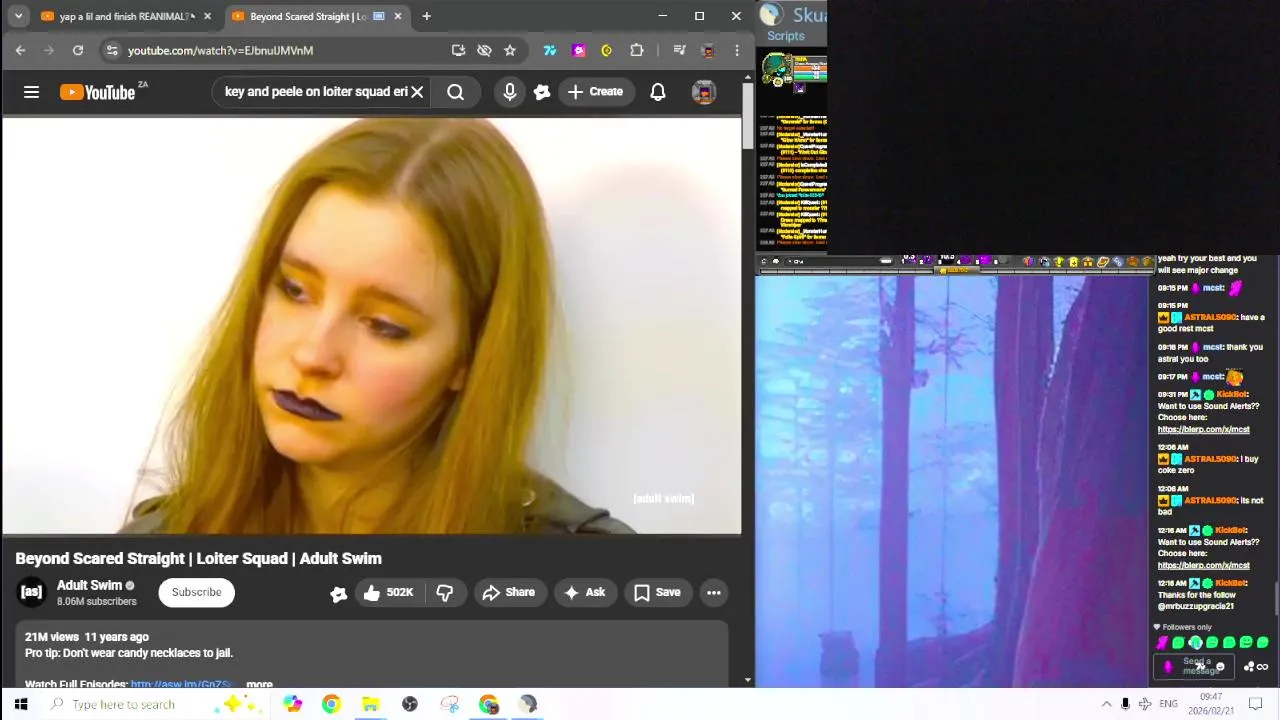Open the Chrome profile avatar

(708, 50)
